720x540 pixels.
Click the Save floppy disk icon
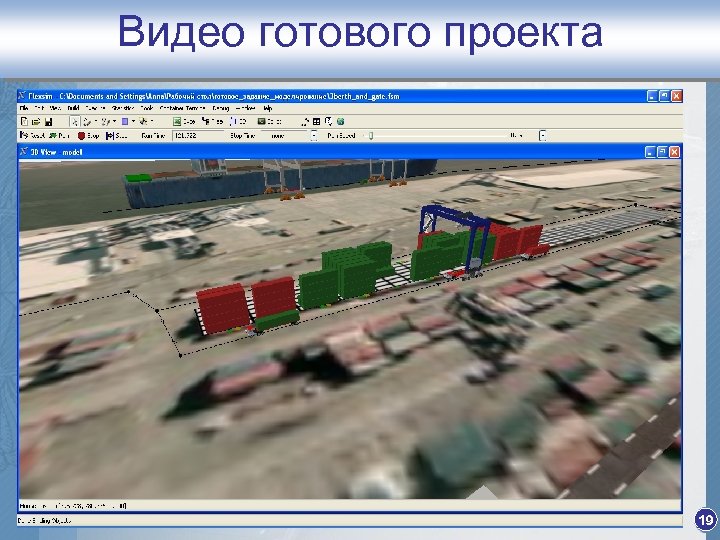click(x=48, y=122)
